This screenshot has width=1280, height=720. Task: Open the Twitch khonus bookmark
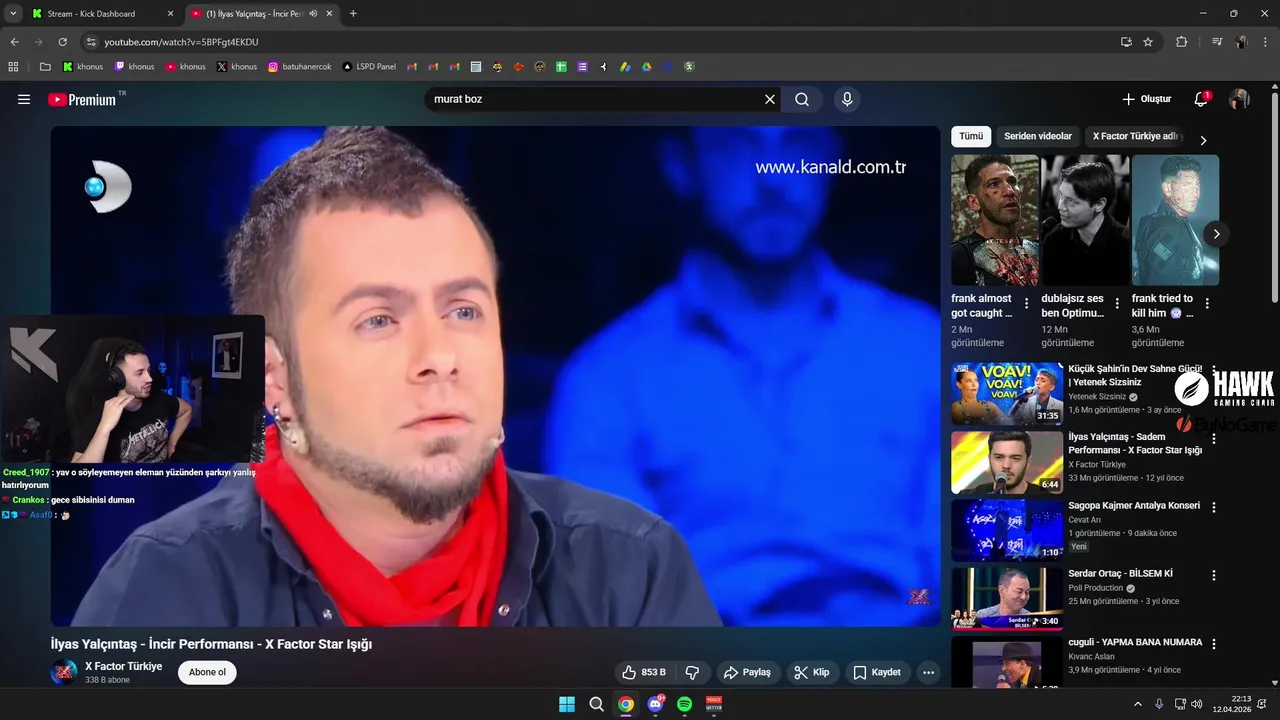coord(134,67)
